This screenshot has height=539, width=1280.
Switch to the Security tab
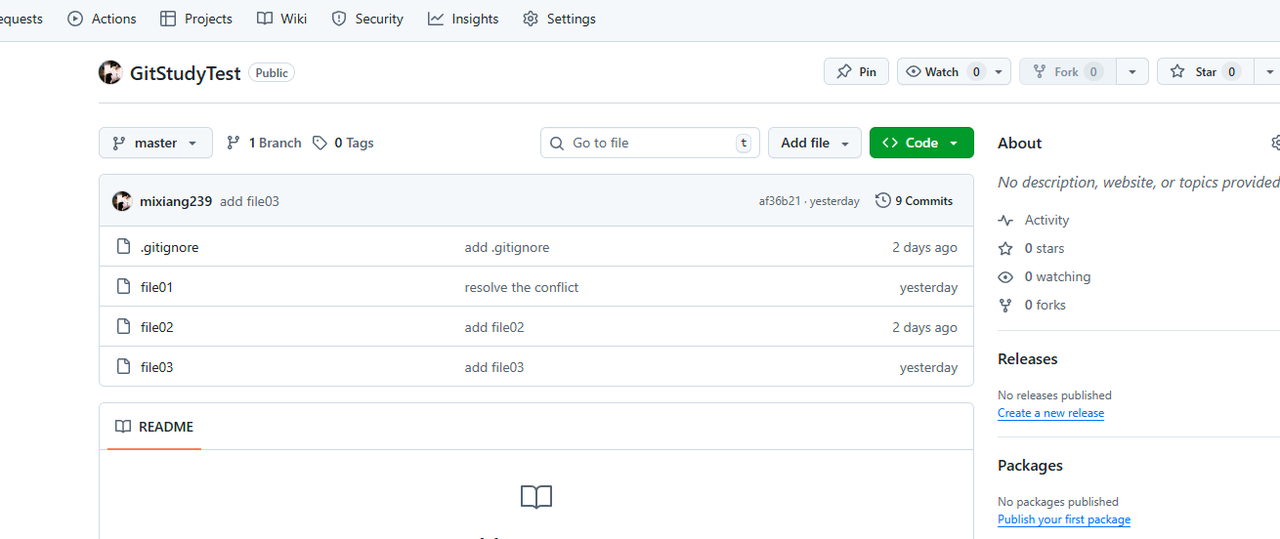[x=367, y=19]
